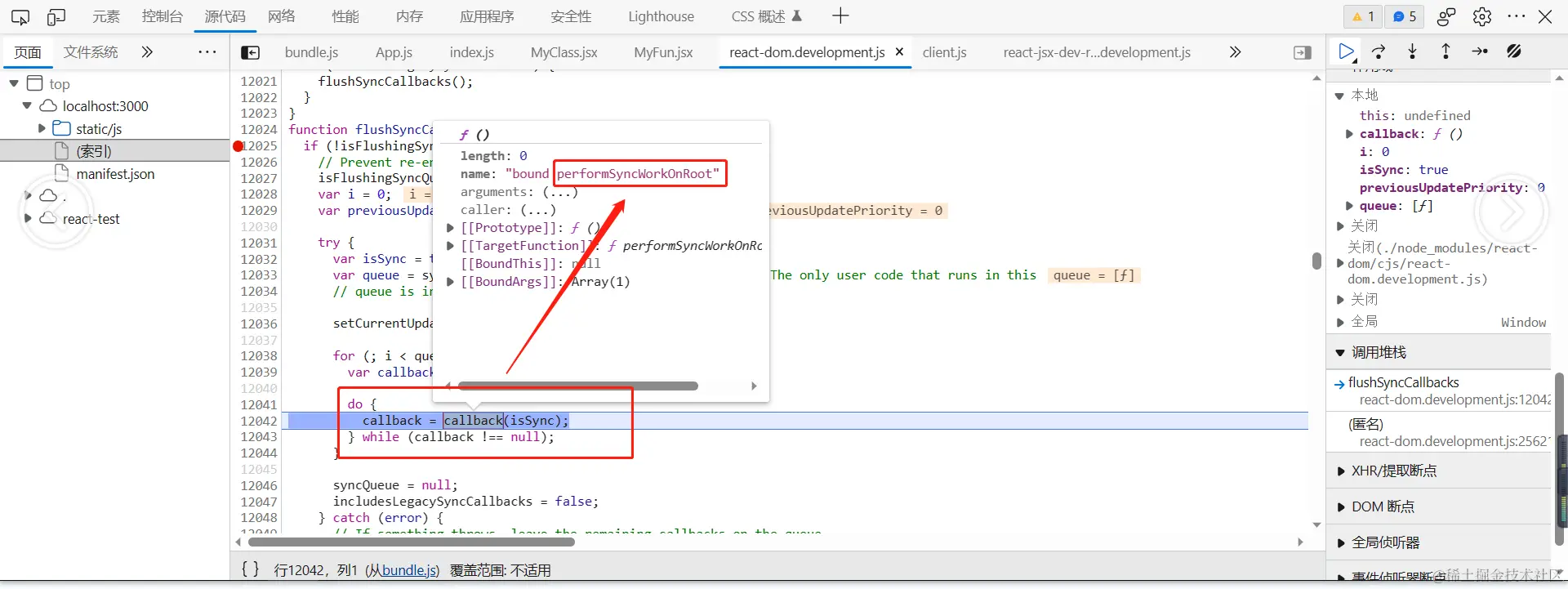
Task: Collapse the localhost:3000 tree node
Action: (x=27, y=105)
